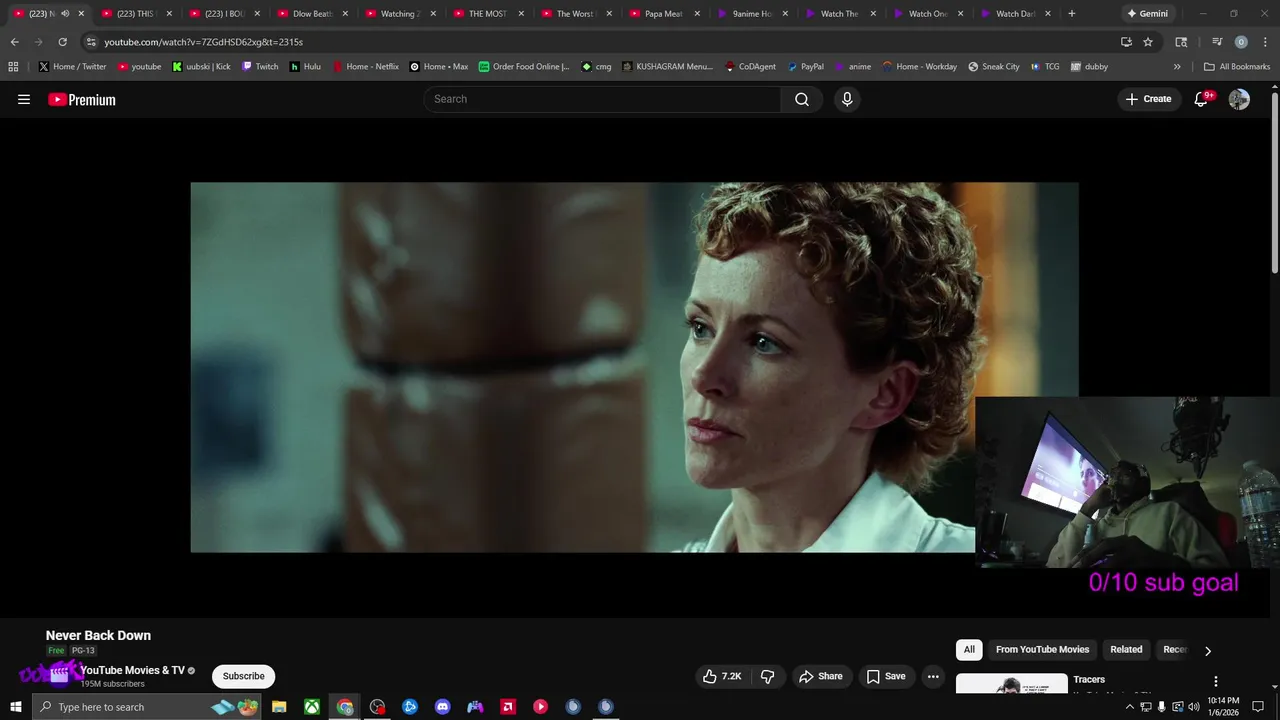Click the Share button
The width and height of the screenshot is (1280, 720).
tap(820, 676)
